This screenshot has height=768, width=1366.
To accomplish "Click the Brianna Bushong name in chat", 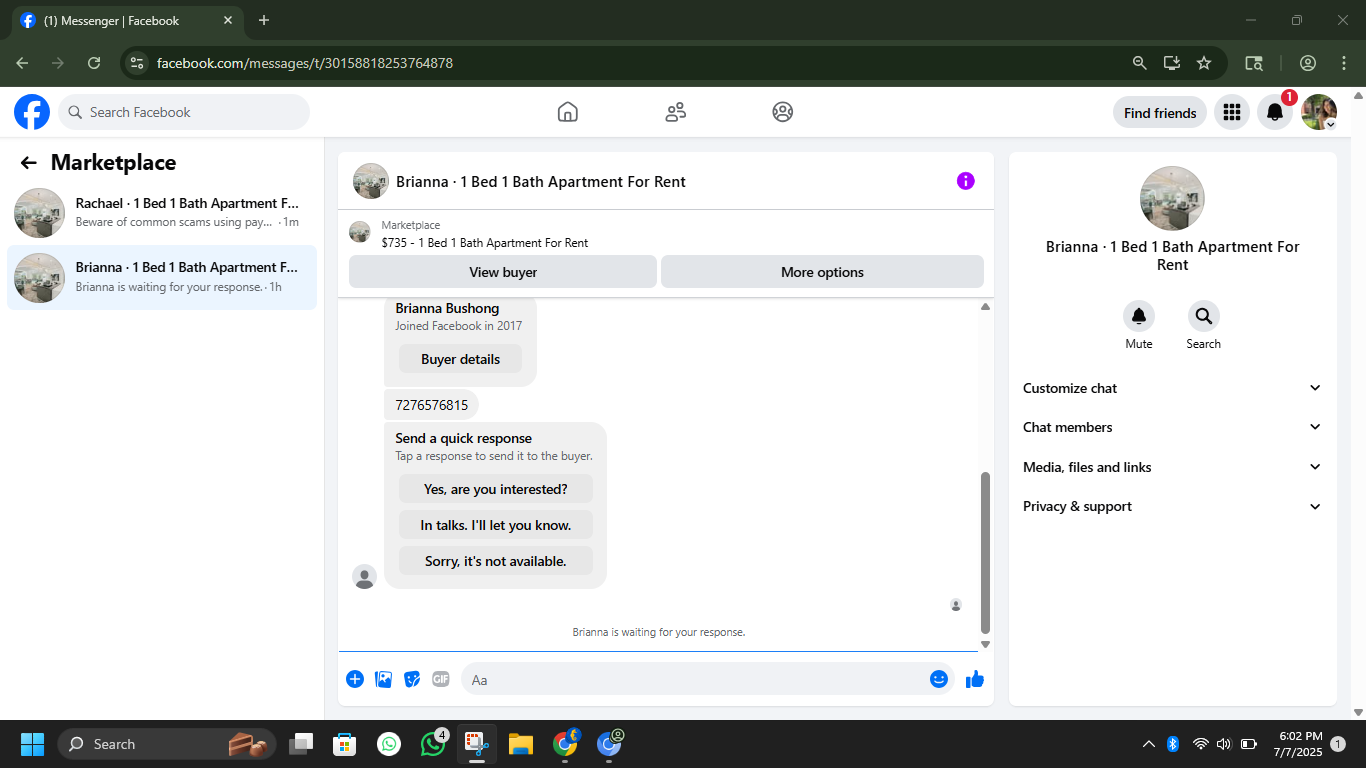I will pyautogui.click(x=447, y=308).
